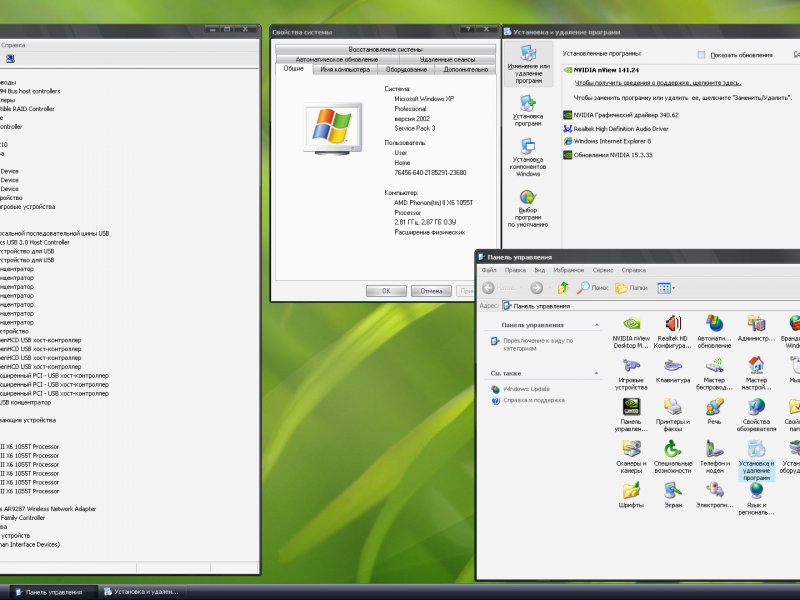Image resolution: width=800 pixels, height=600 pixels.
Task: Open the Views dropdown in Control Panel toolbar
Action: pyautogui.click(x=666, y=288)
